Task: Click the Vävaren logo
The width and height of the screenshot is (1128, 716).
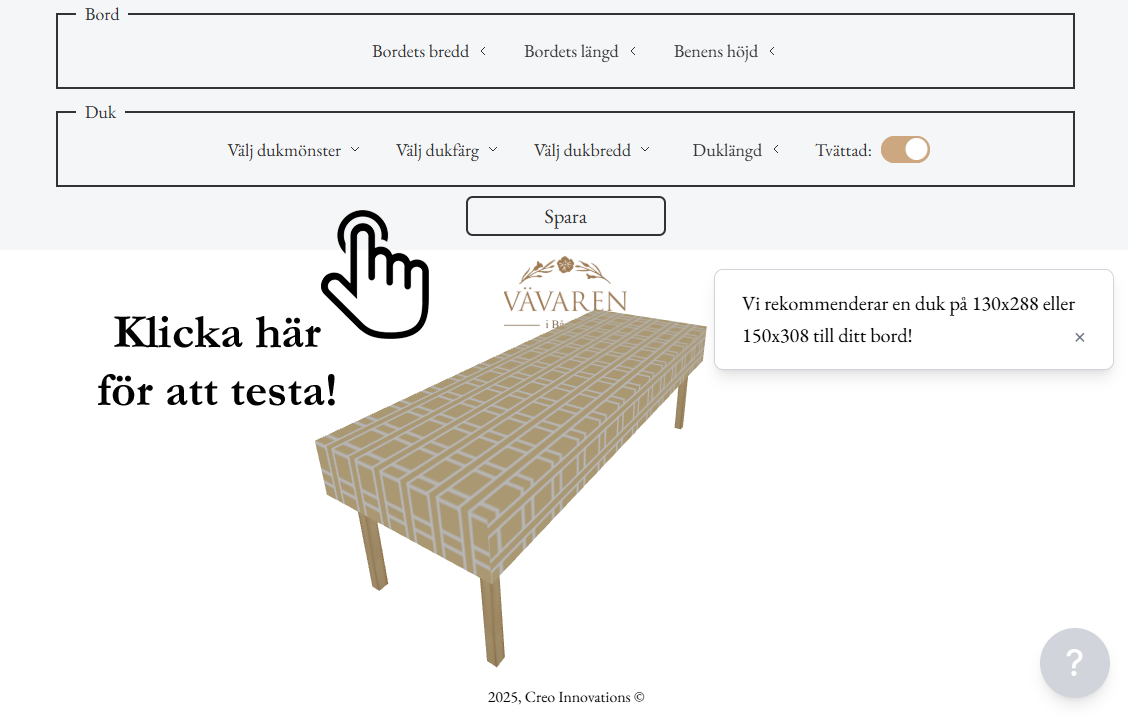Action: point(565,291)
